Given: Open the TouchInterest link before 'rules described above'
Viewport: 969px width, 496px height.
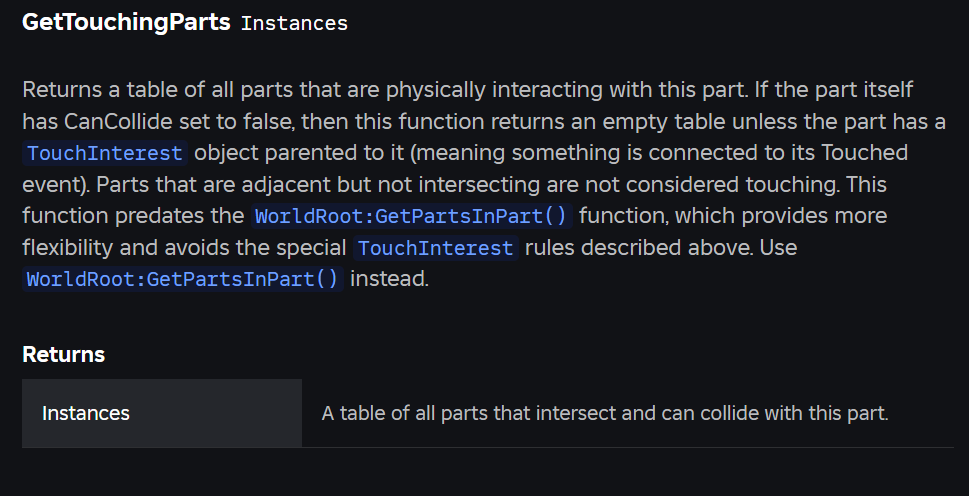Looking at the screenshot, I should pos(436,248).
